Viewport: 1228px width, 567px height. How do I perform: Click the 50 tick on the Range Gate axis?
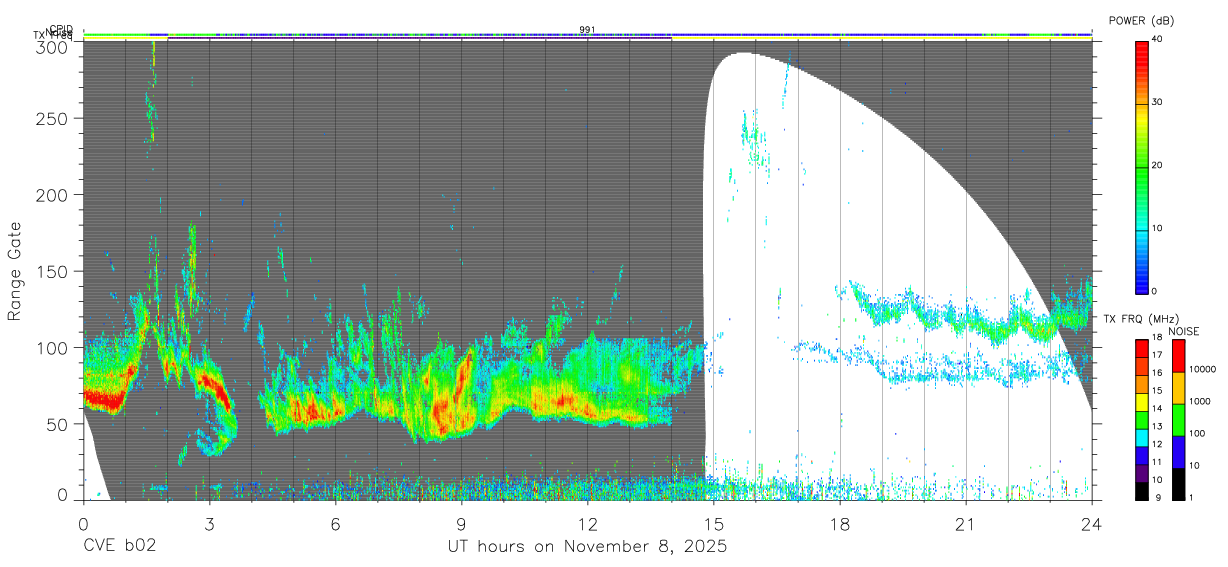coord(58,424)
